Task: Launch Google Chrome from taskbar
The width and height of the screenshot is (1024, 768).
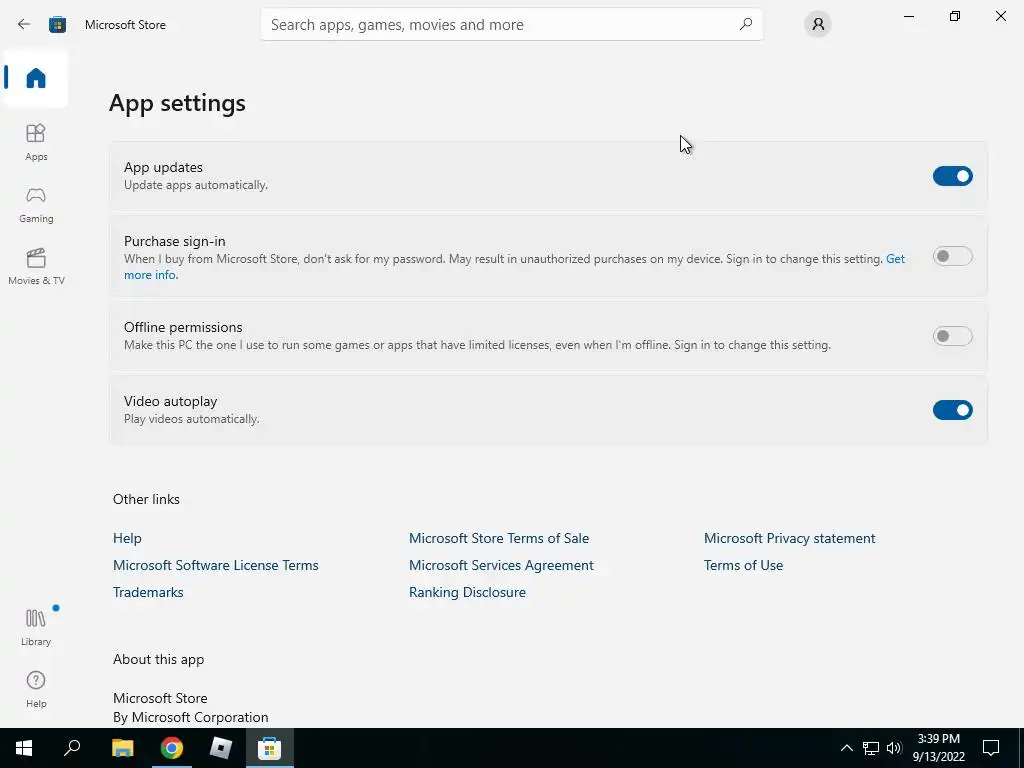Action: tap(172, 748)
